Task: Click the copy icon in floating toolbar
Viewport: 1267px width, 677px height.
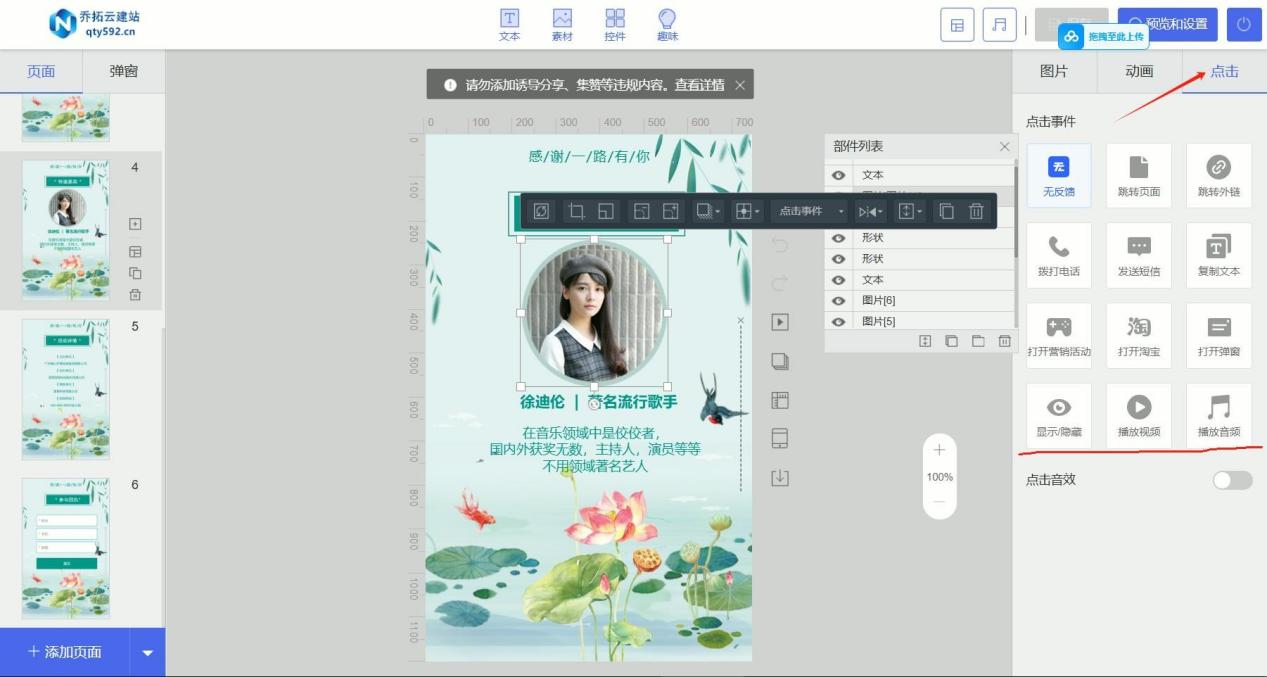Action: [947, 211]
